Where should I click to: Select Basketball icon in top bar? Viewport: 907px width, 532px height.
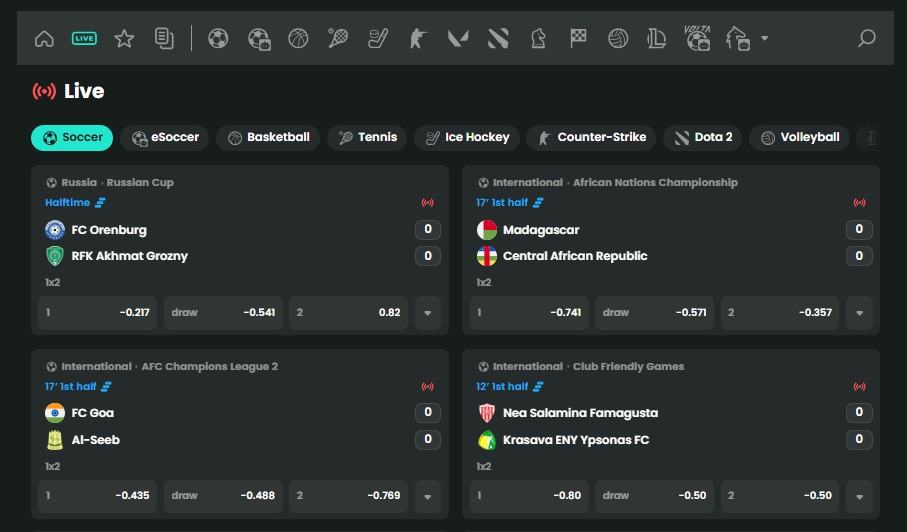point(298,39)
